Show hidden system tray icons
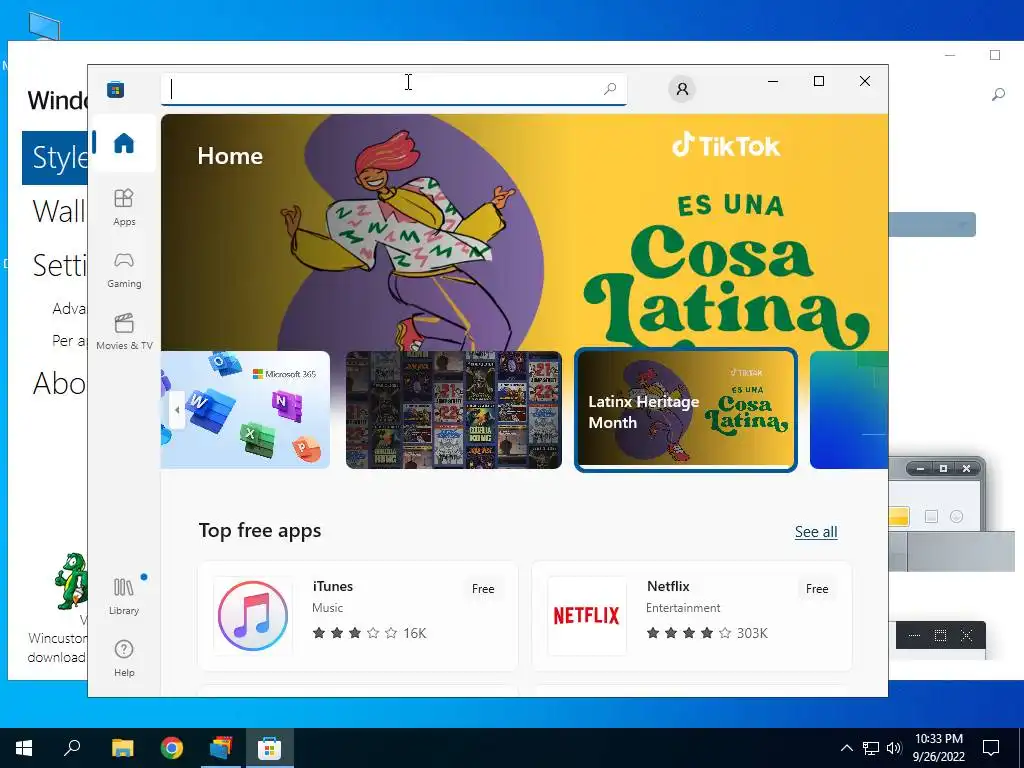 pyautogui.click(x=846, y=748)
